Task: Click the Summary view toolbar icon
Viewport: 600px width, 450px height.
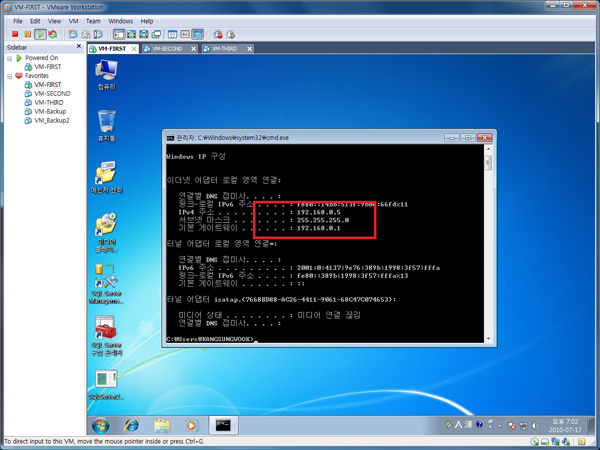Action: coord(172,34)
